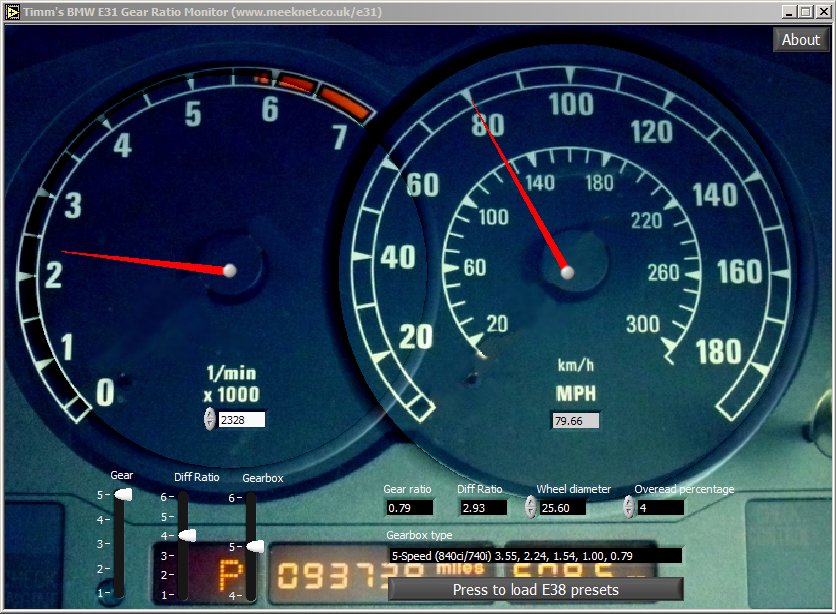Viewport: 836px width, 614px height.
Task: Click the Wheel diameter label
Action: [574, 489]
